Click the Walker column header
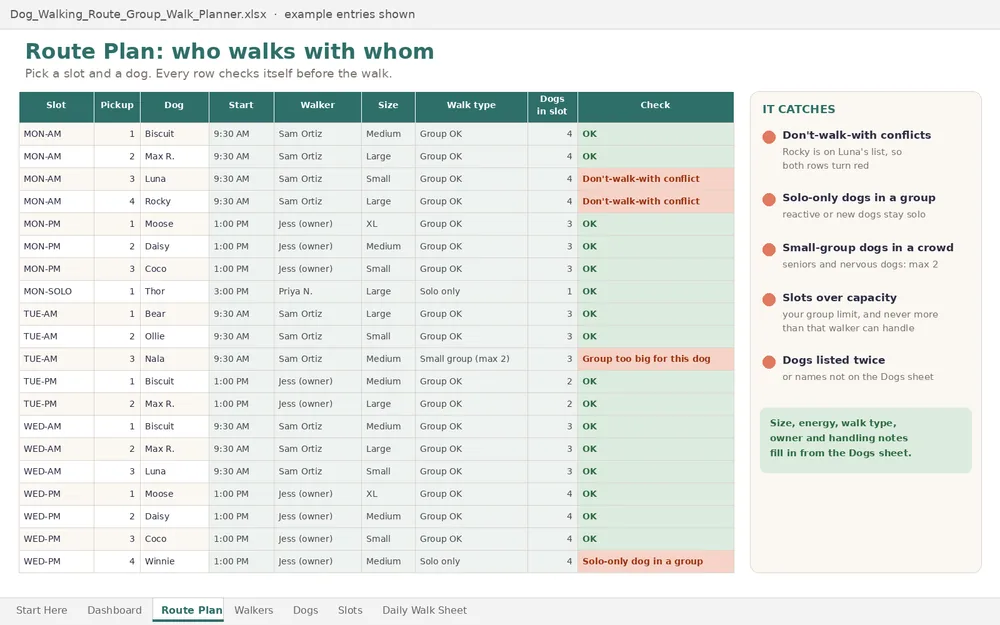 [x=318, y=107]
